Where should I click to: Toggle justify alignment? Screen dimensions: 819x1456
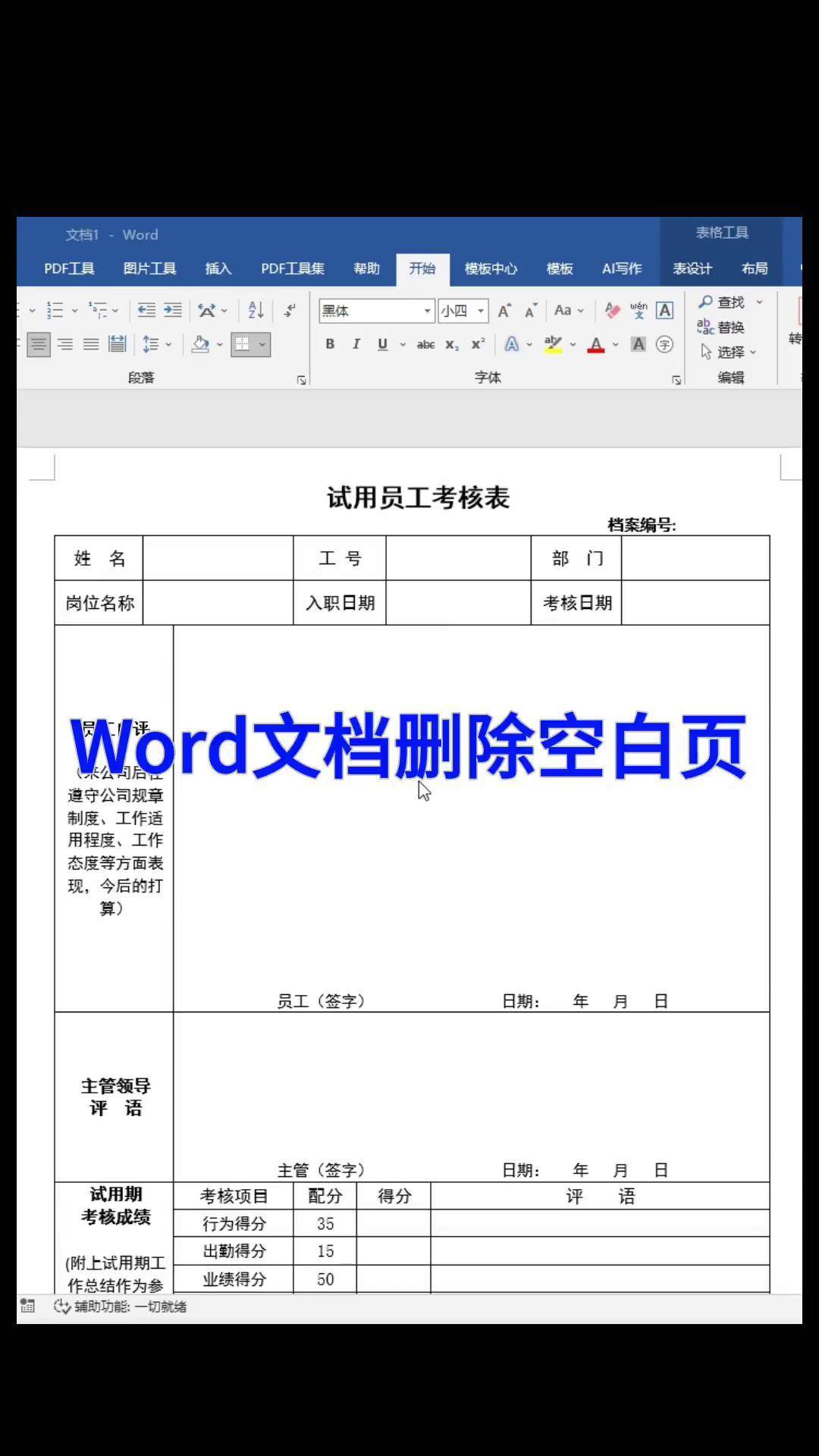91,345
